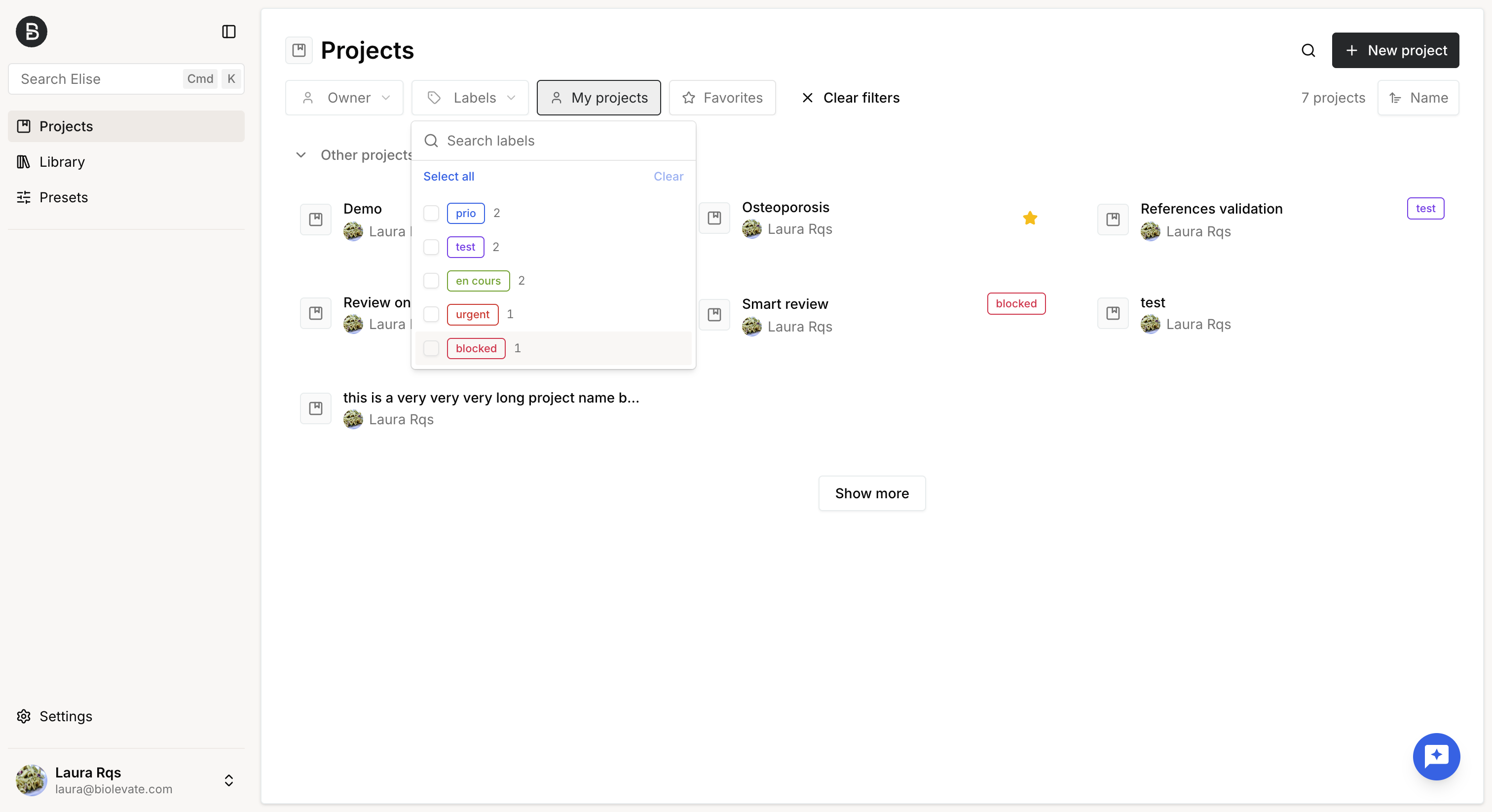1492x812 pixels.
Task: Click Laura Rqs avatar under Smart review
Action: (752, 327)
